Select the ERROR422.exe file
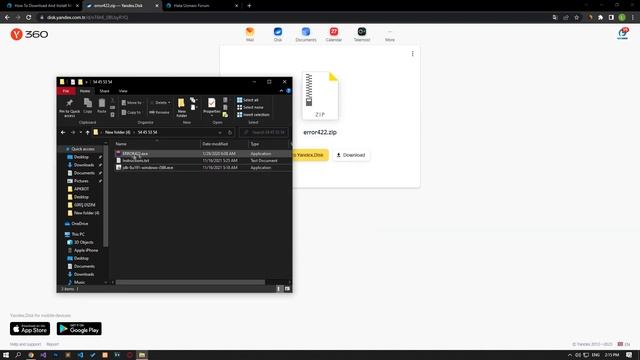 point(203,153)
